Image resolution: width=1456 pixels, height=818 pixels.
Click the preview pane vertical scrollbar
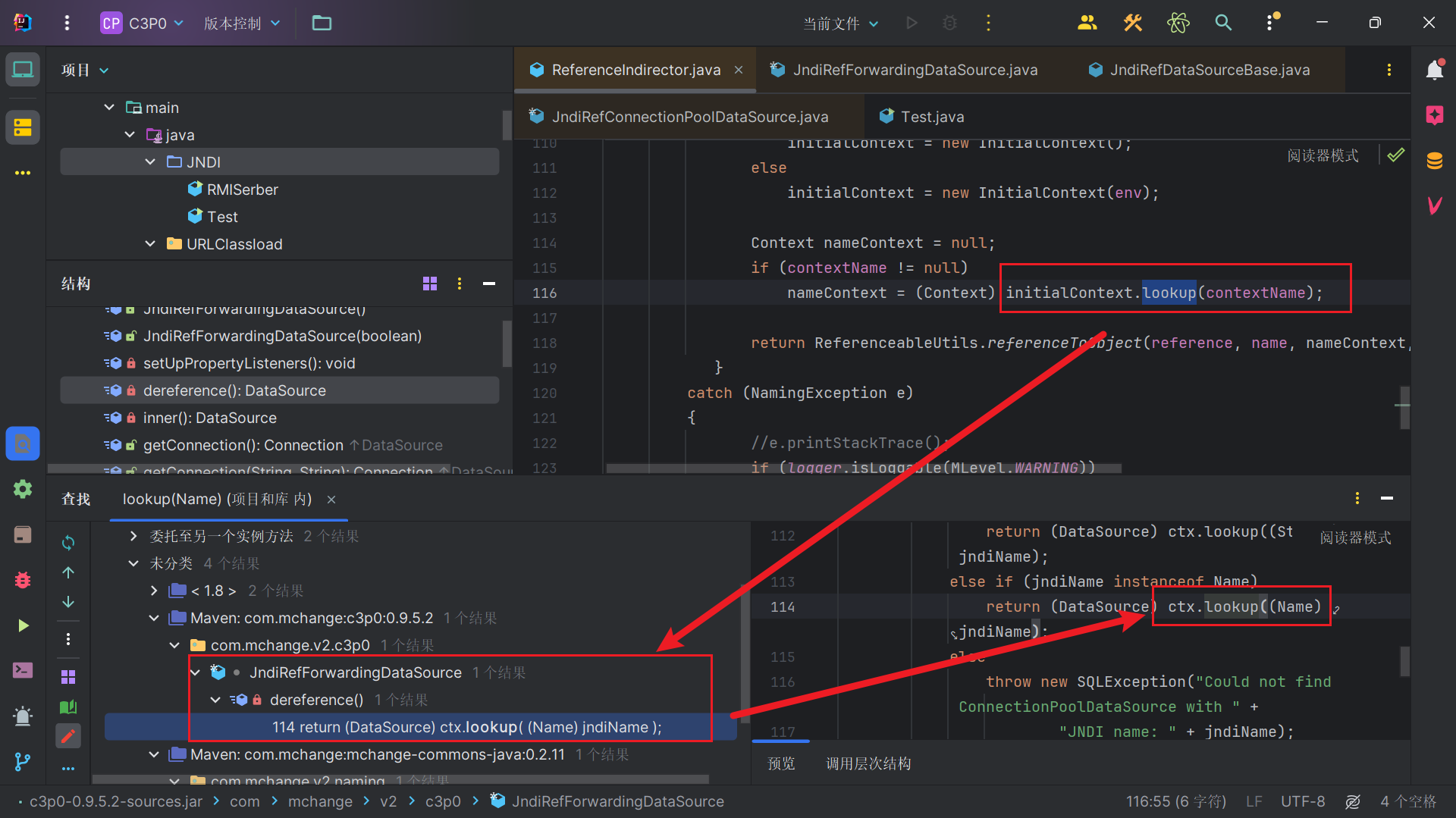click(1404, 662)
